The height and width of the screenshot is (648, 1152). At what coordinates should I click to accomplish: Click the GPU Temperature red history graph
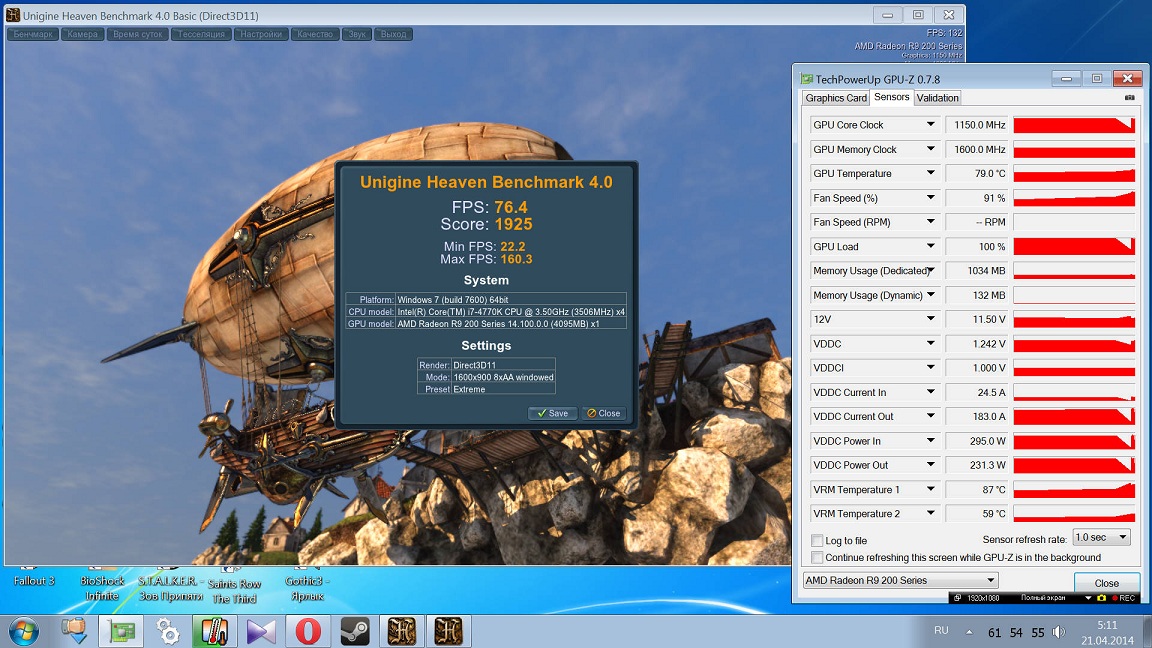tap(1074, 173)
